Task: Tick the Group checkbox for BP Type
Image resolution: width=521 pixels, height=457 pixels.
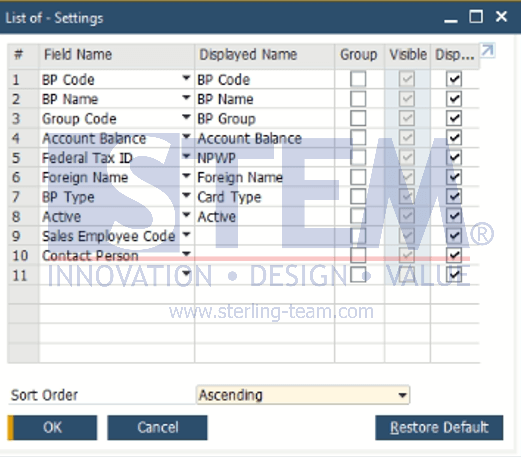Action: (x=358, y=197)
